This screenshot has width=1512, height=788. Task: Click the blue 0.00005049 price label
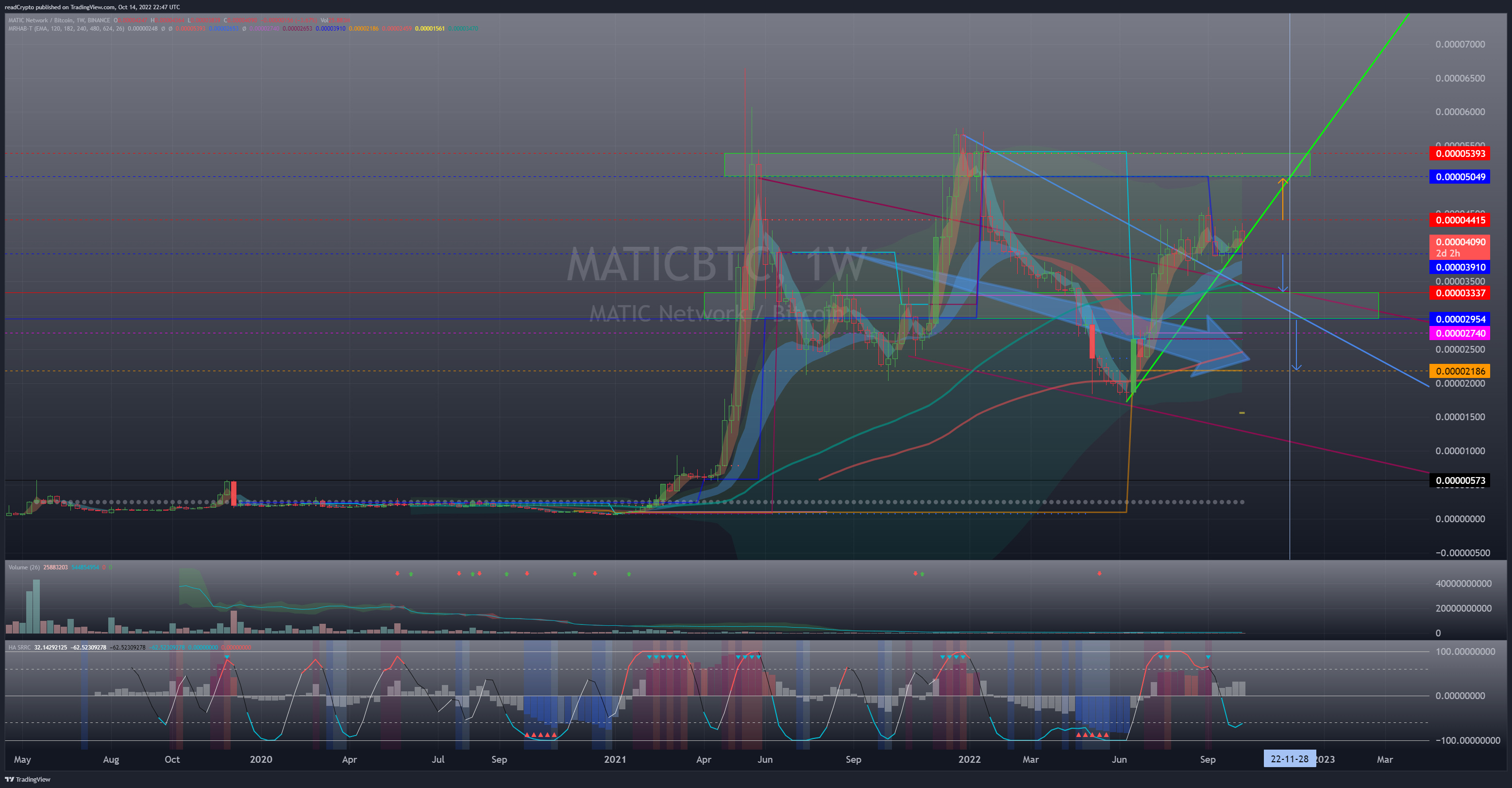[1461, 177]
